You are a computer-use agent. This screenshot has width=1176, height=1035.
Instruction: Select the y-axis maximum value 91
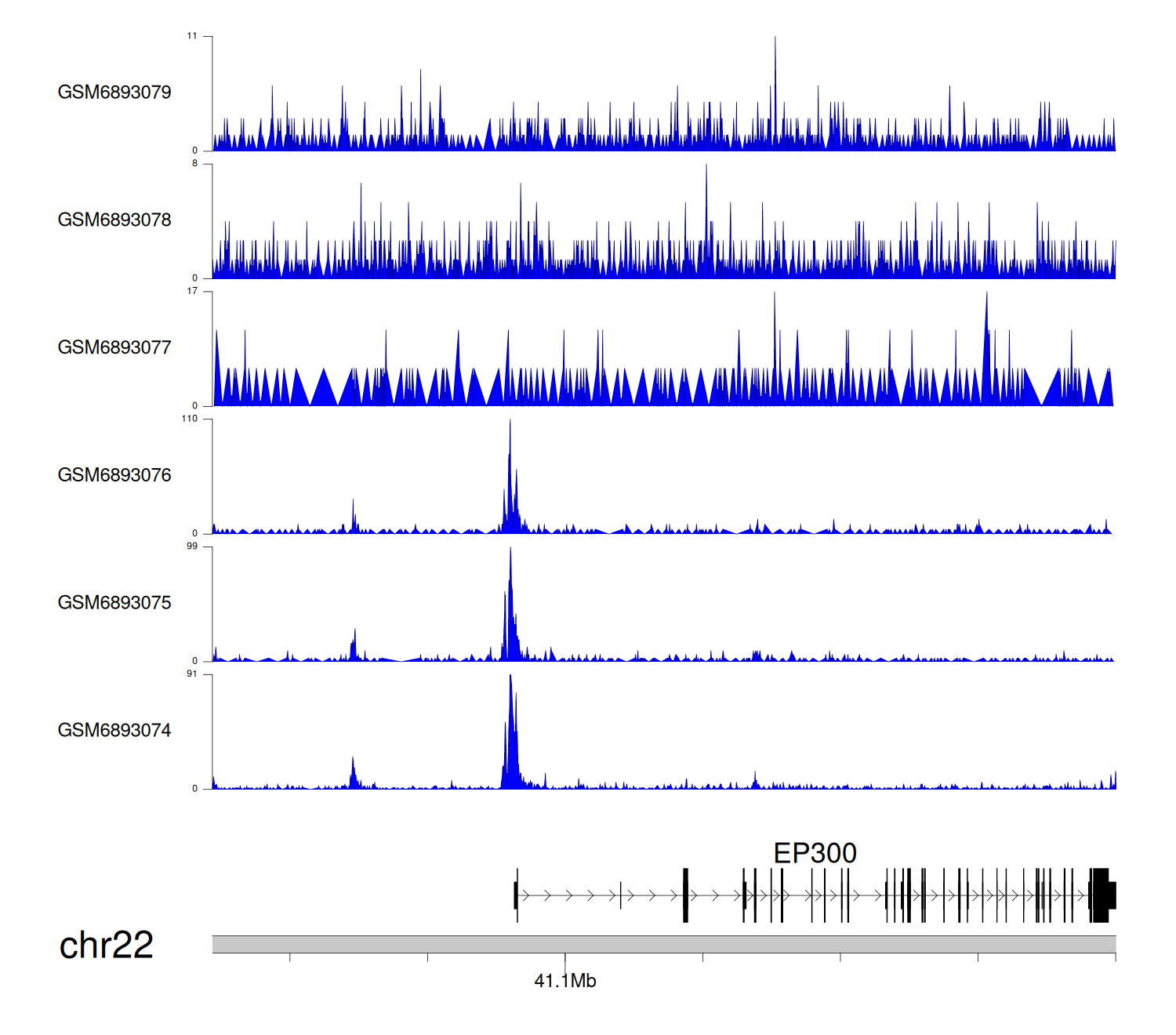click(192, 674)
